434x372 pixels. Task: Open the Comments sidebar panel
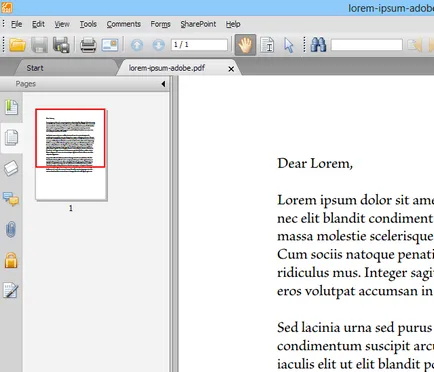[x=11, y=199]
